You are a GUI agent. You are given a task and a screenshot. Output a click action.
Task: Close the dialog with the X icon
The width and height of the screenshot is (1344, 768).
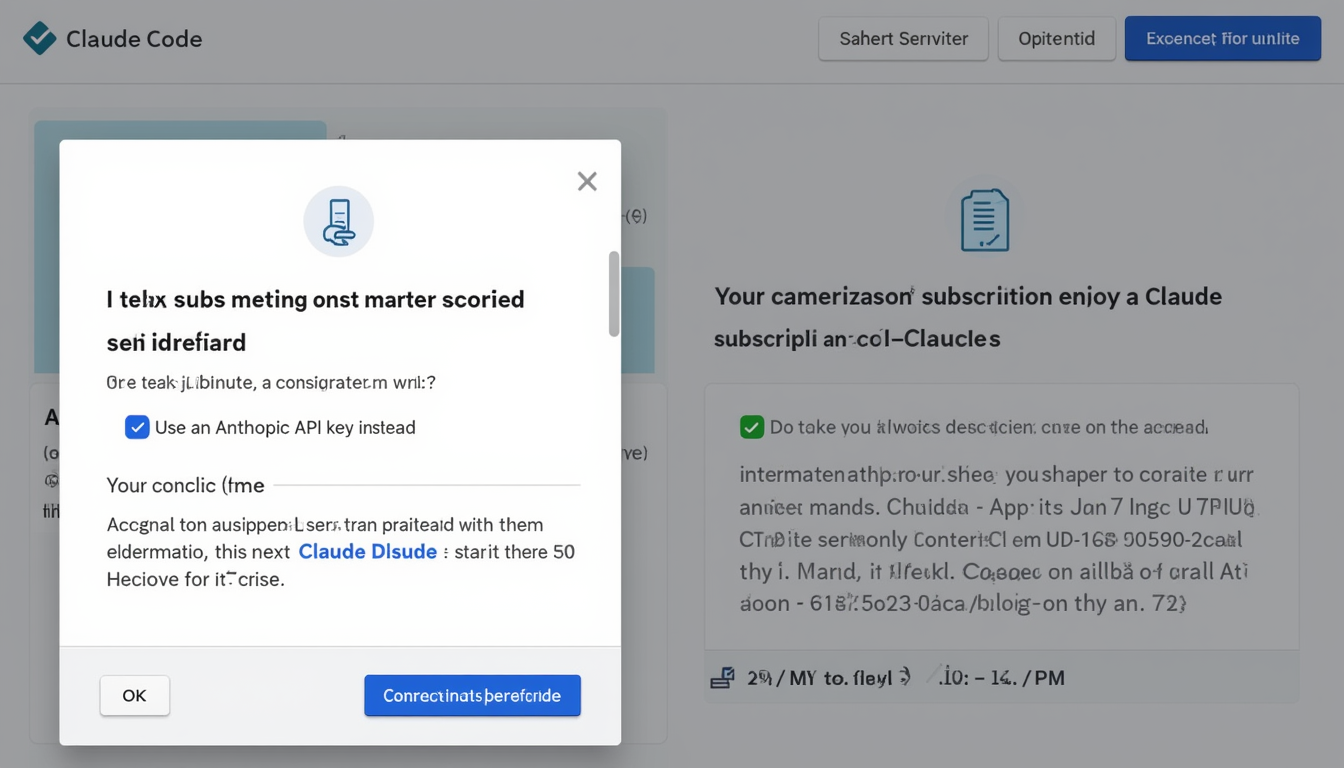tap(587, 181)
